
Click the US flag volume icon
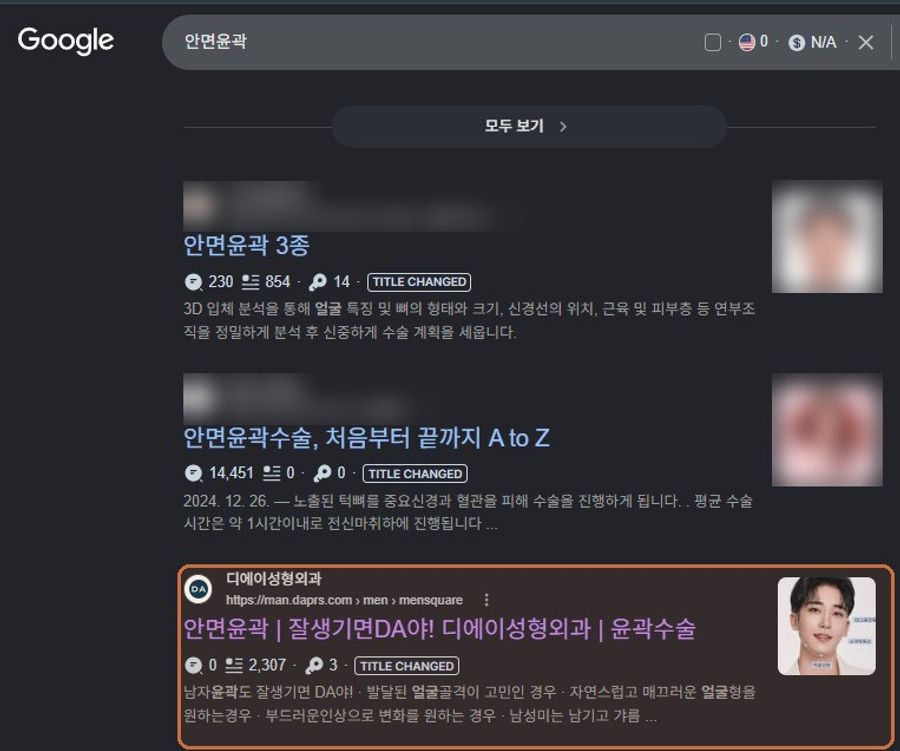pyautogui.click(x=746, y=42)
